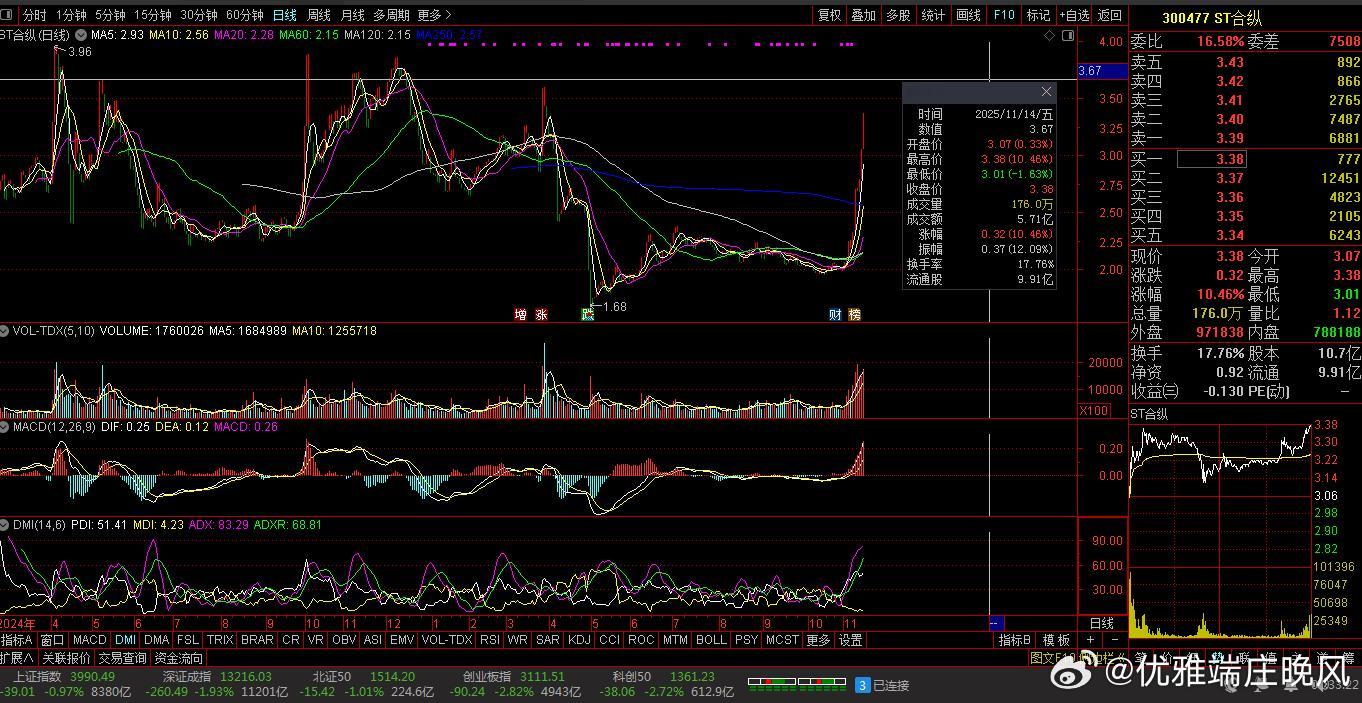Toggle the 复权 price adjustment option
Image resolution: width=1362 pixels, height=703 pixels.
click(829, 15)
